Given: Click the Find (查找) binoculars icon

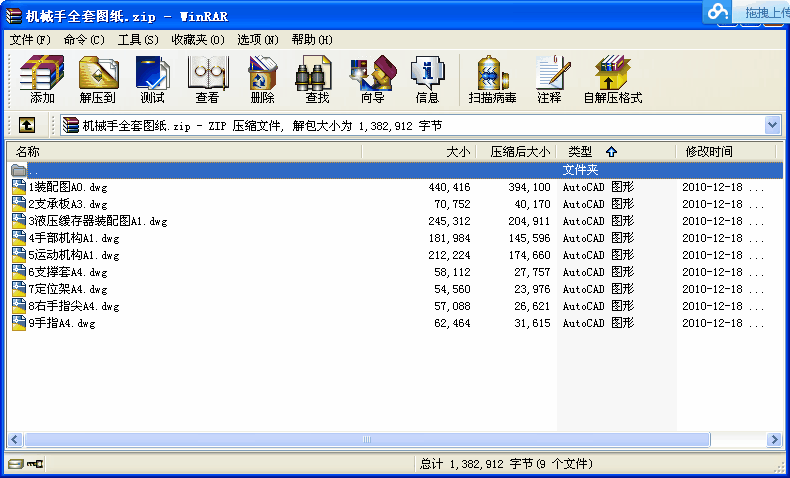Looking at the screenshot, I should coord(317,80).
